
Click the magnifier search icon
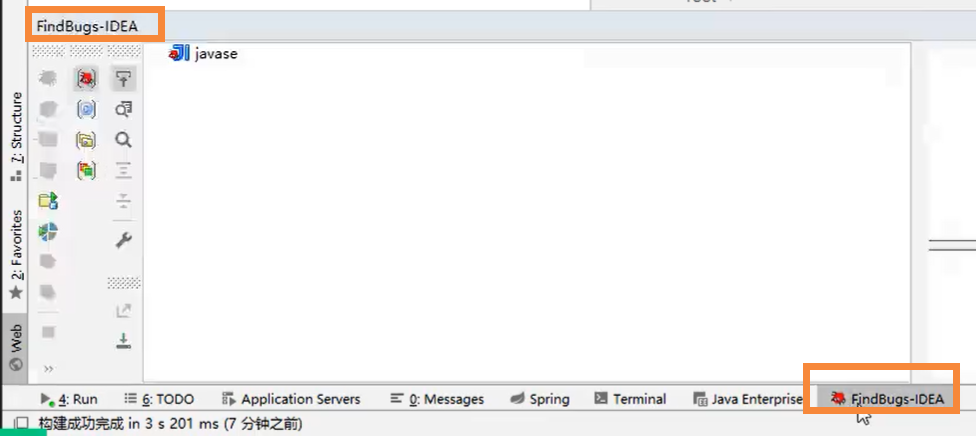click(x=123, y=140)
